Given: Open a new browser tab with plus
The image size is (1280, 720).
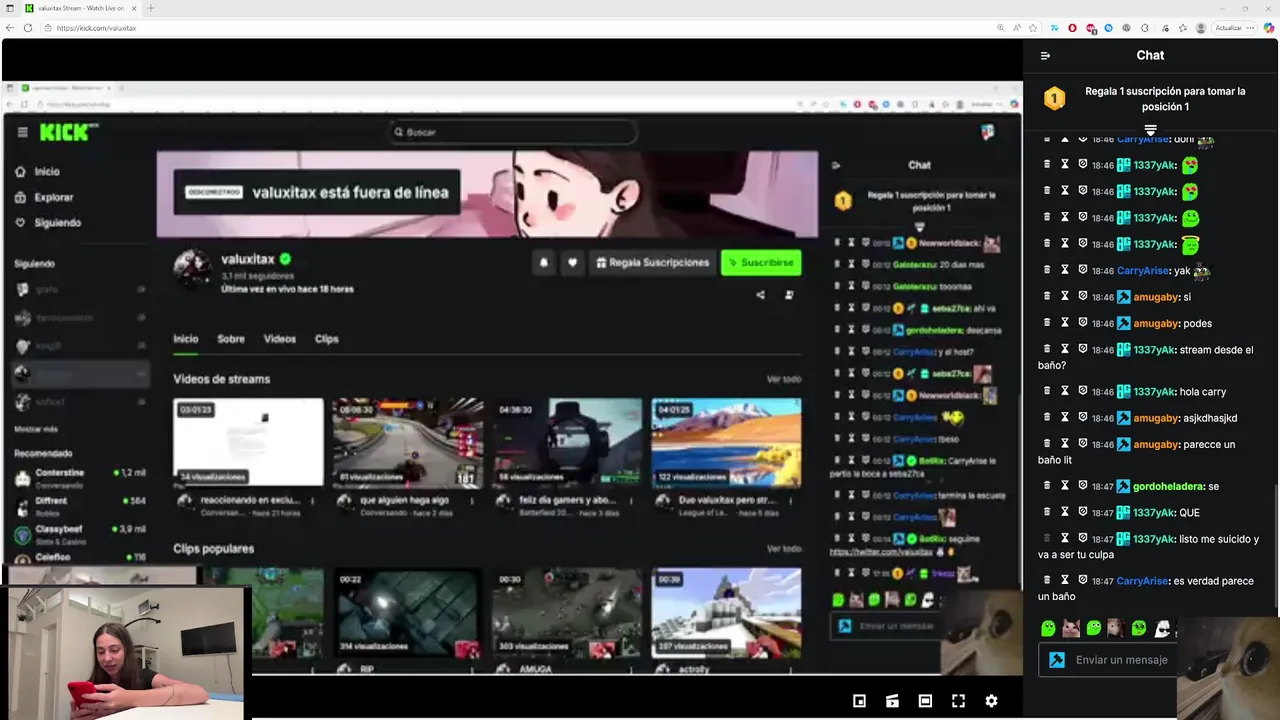Looking at the screenshot, I should click(x=151, y=8).
